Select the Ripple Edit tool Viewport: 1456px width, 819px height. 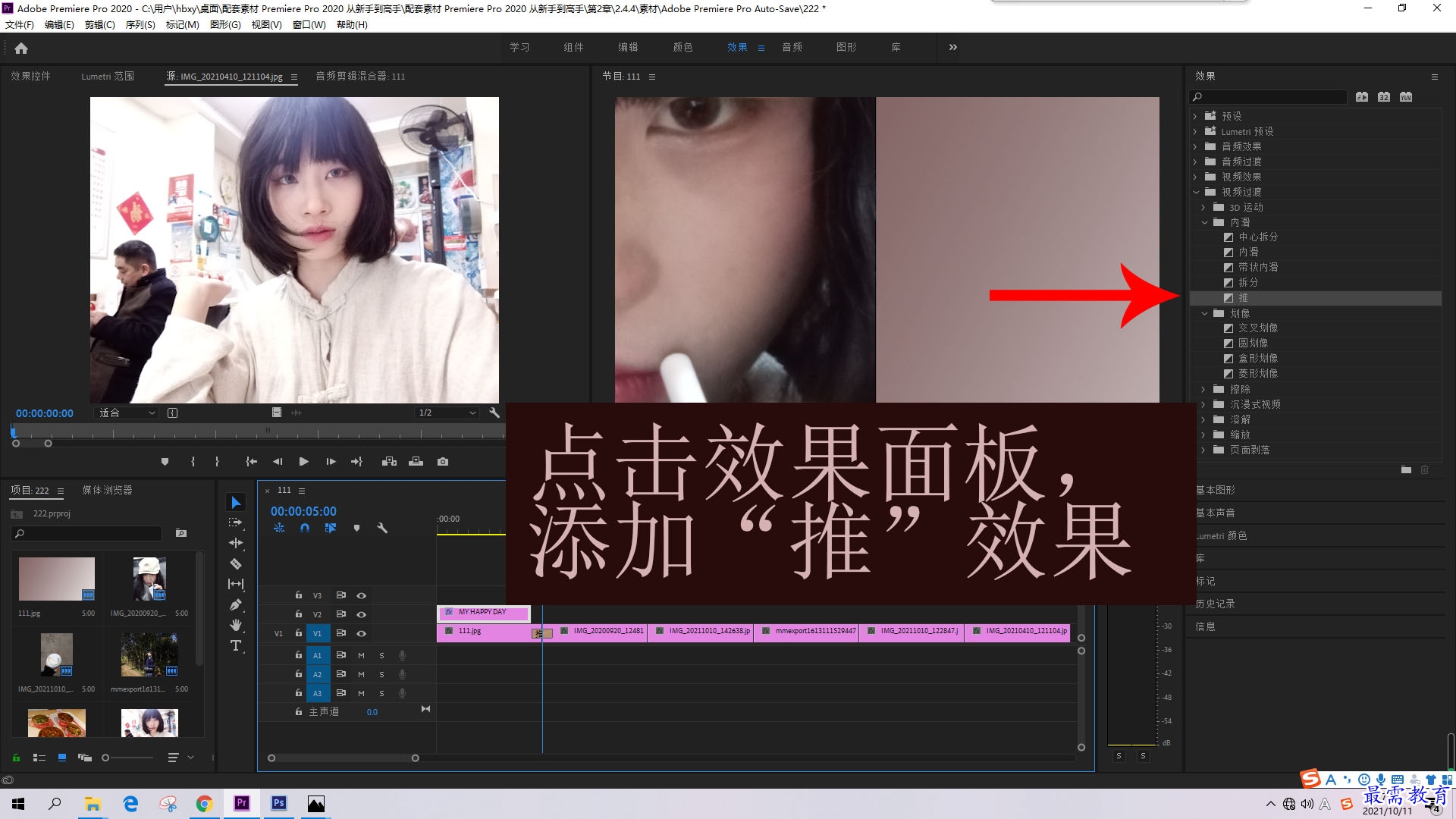[x=236, y=543]
